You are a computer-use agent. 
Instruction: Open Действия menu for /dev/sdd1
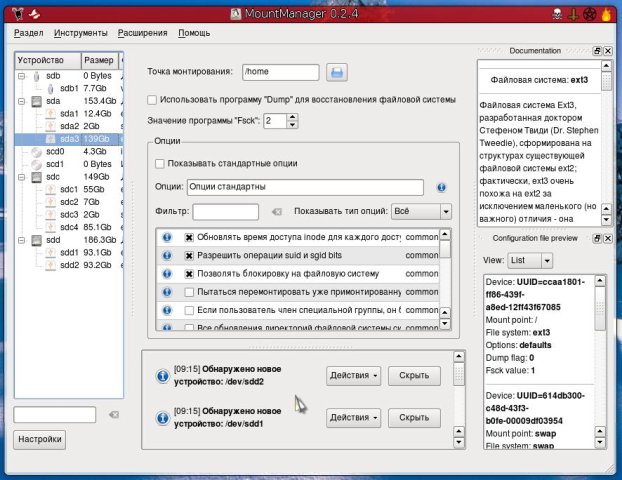tap(353, 417)
